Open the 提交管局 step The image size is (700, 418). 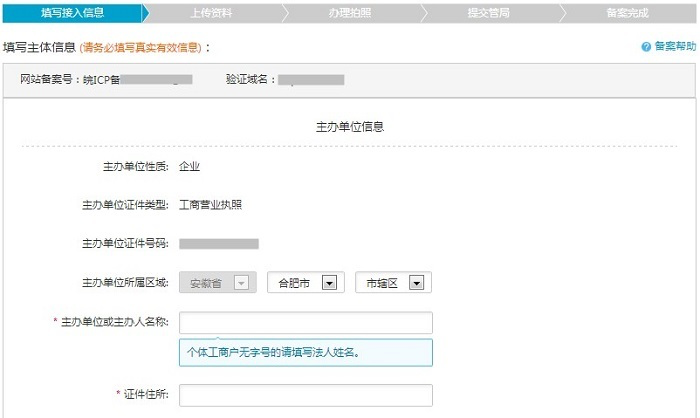point(488,13)
